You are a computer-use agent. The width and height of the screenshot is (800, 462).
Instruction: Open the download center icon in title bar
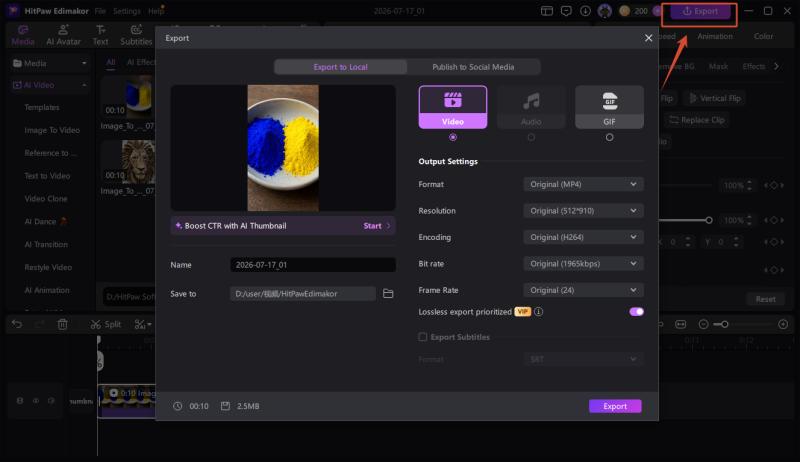coord(585,11)
